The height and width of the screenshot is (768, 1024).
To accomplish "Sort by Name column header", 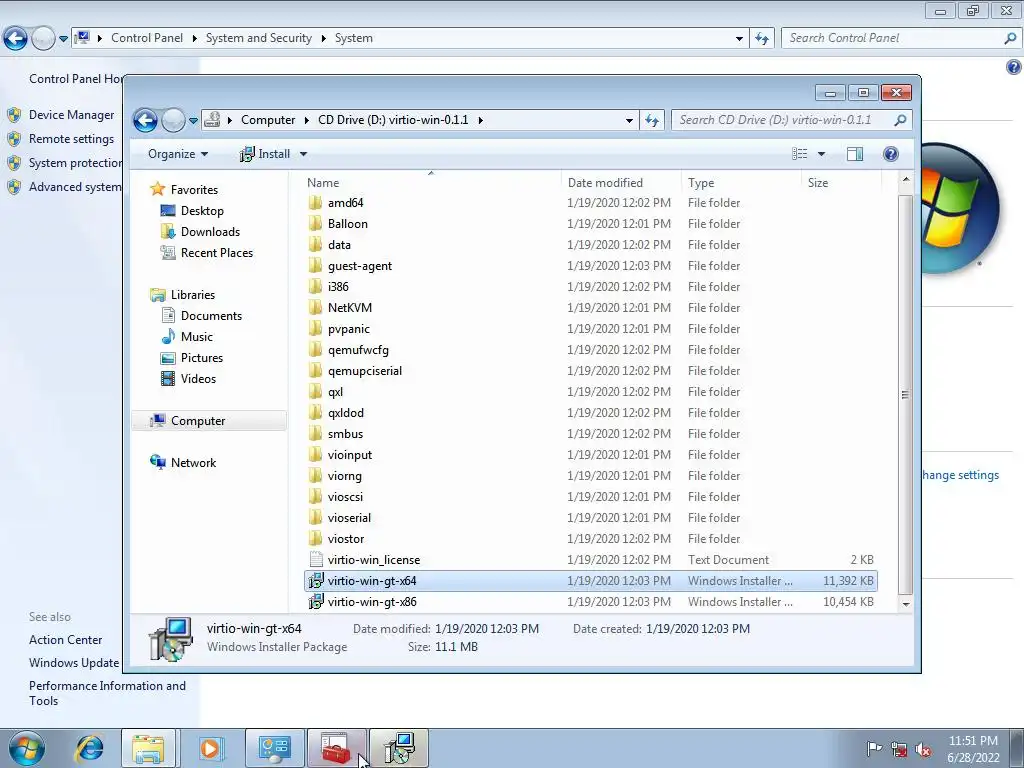I will 431,183.
